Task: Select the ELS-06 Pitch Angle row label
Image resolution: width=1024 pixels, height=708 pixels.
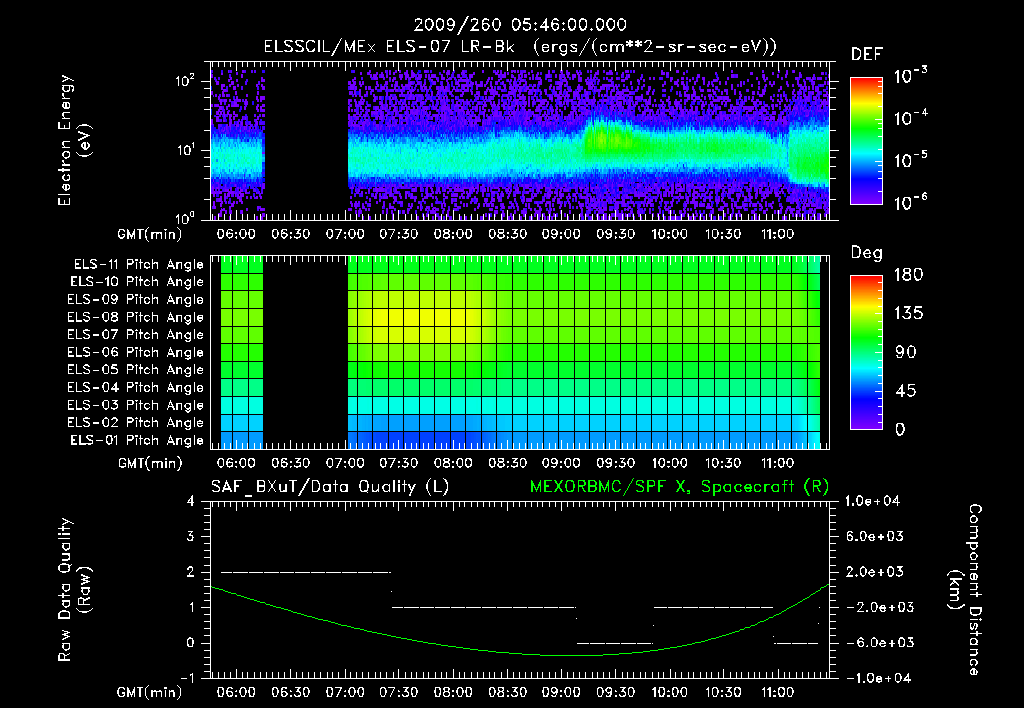Action: [x=136, y=352]
